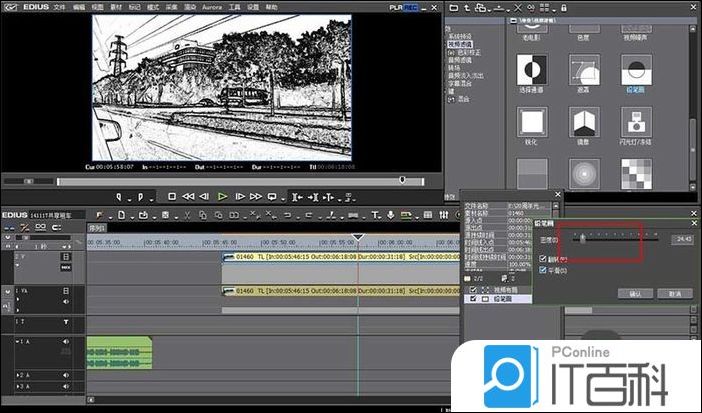Disable the pencil sketch filter checkbox in info panel
702x413 pixels.
point(473,299)
